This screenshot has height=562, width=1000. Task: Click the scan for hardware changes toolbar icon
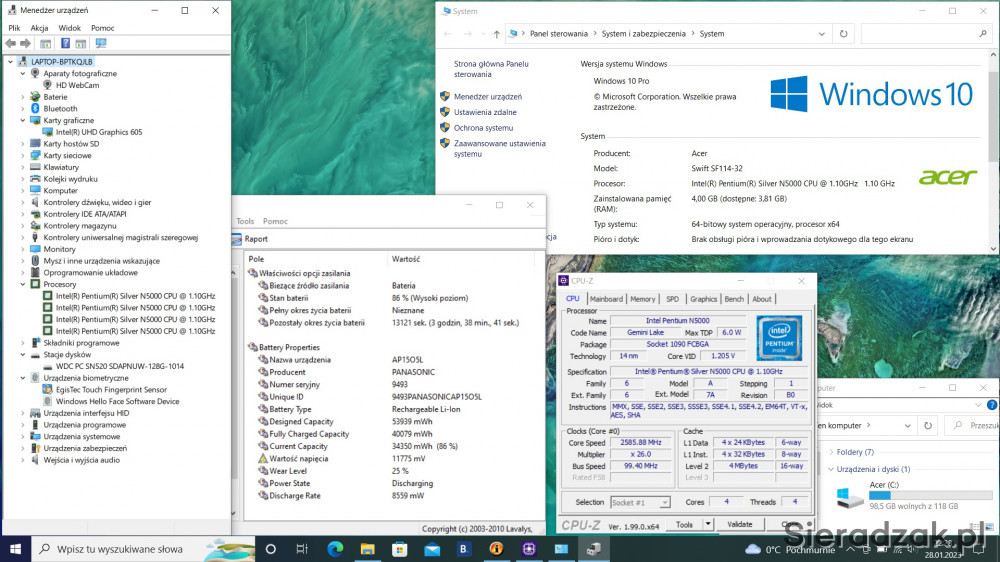pyautogui.click(x=100, y=44)
